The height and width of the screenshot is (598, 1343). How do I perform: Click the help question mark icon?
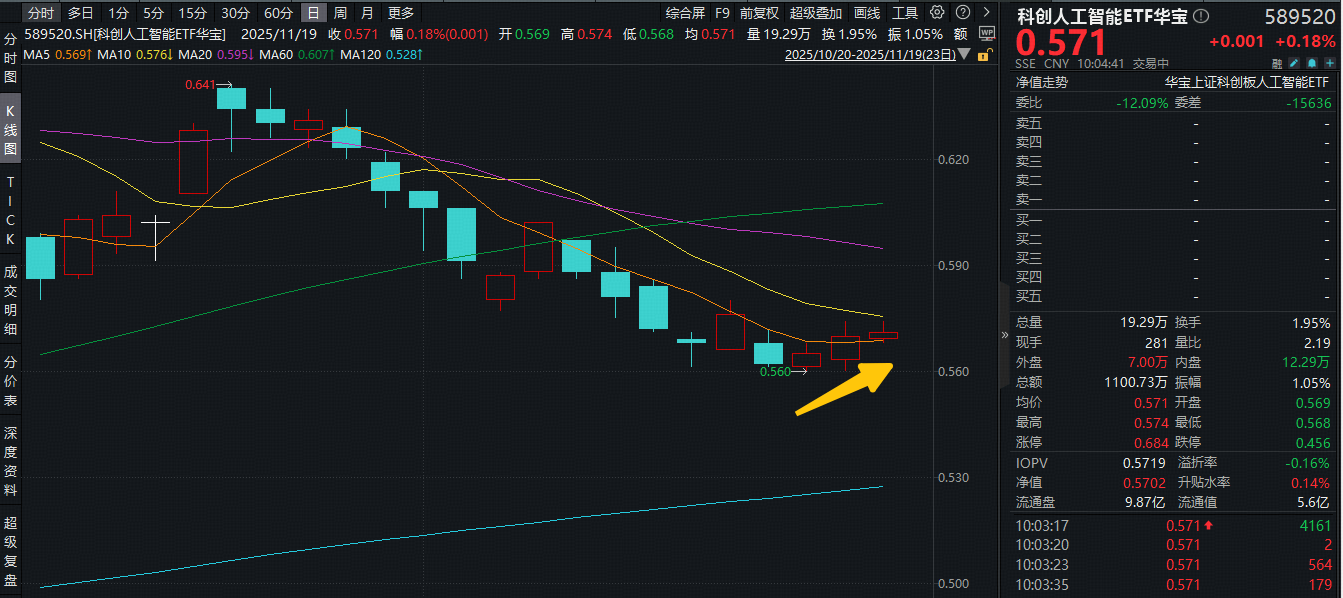coord(962,11)
